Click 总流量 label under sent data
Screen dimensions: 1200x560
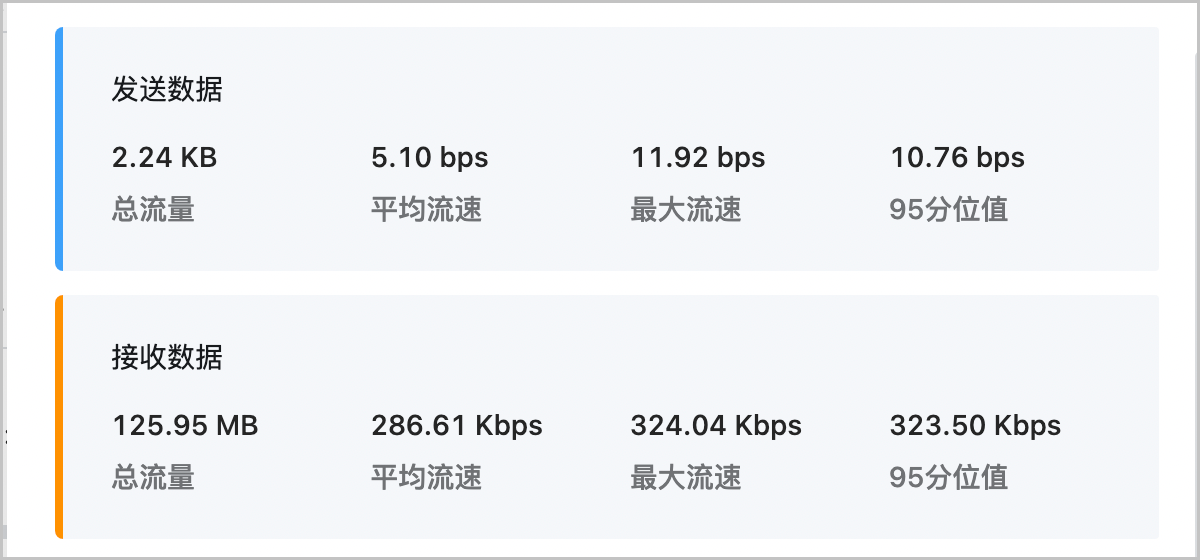point(153,209)
